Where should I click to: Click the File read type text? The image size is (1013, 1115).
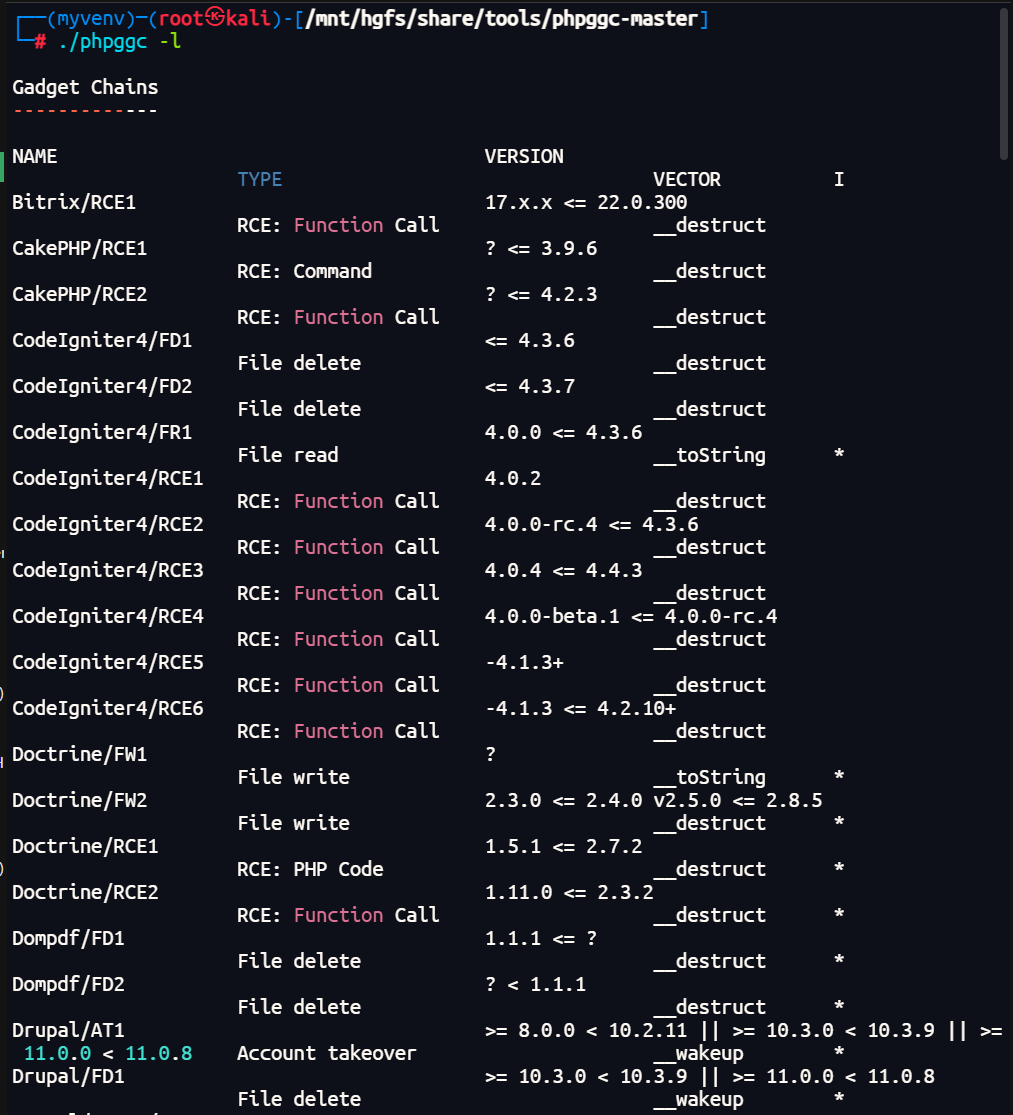[288, 455]
